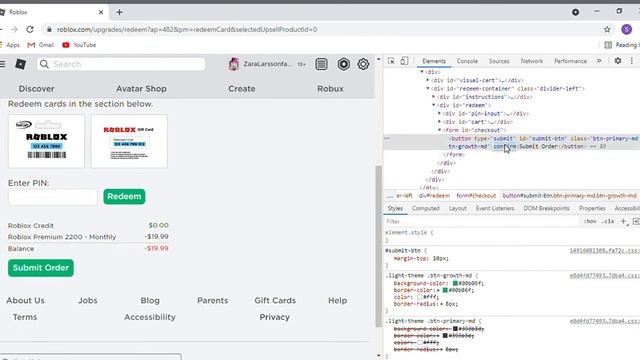The height and width of the screenshot is (360, 640).
Task: Click the ZaraLarssonfa avatar icon
Action: tap(234, 64)
